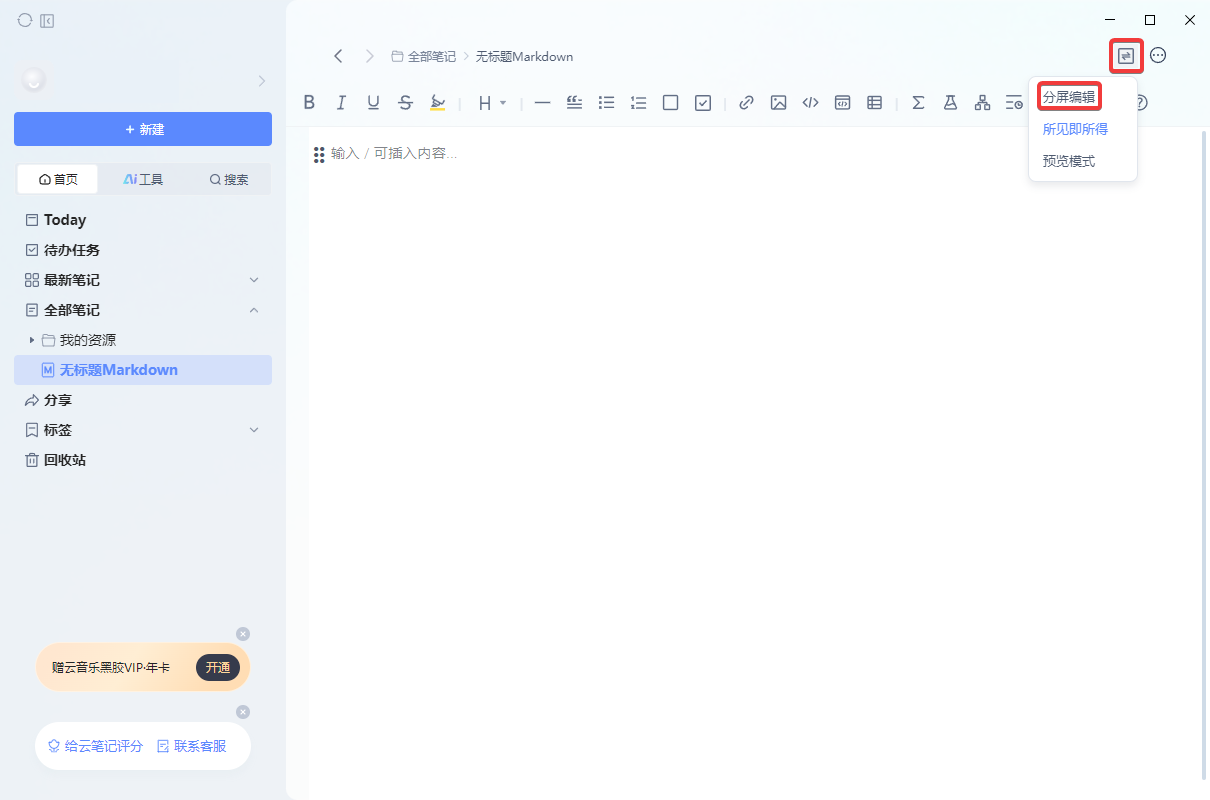Toggle bold formatting

[309, 102]
